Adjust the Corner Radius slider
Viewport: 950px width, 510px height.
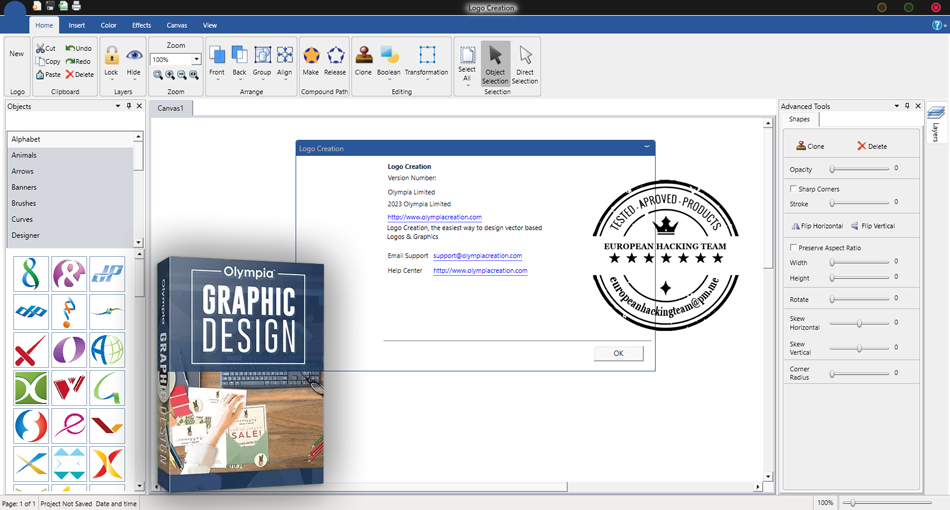tap(859, 374)
